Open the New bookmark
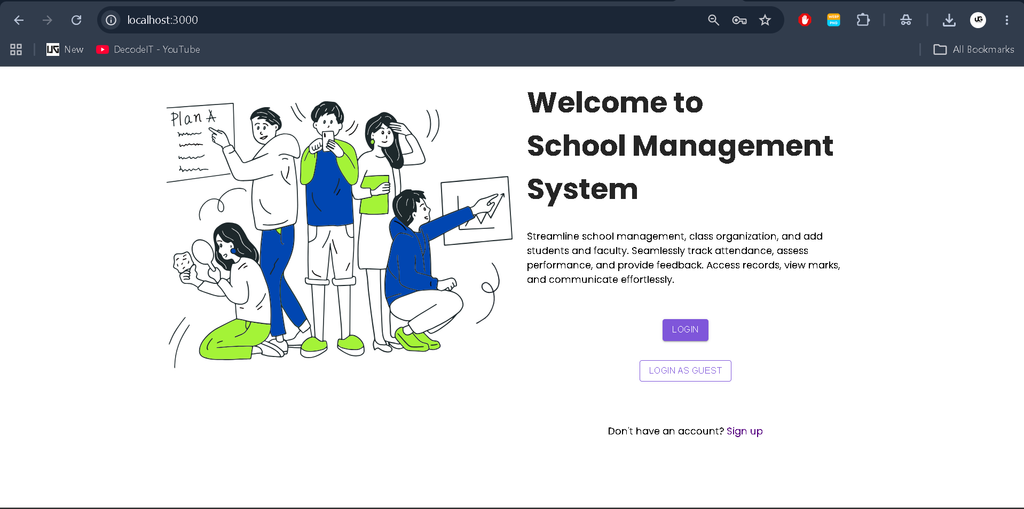1024x509 pixels. (x=65, y=49)
